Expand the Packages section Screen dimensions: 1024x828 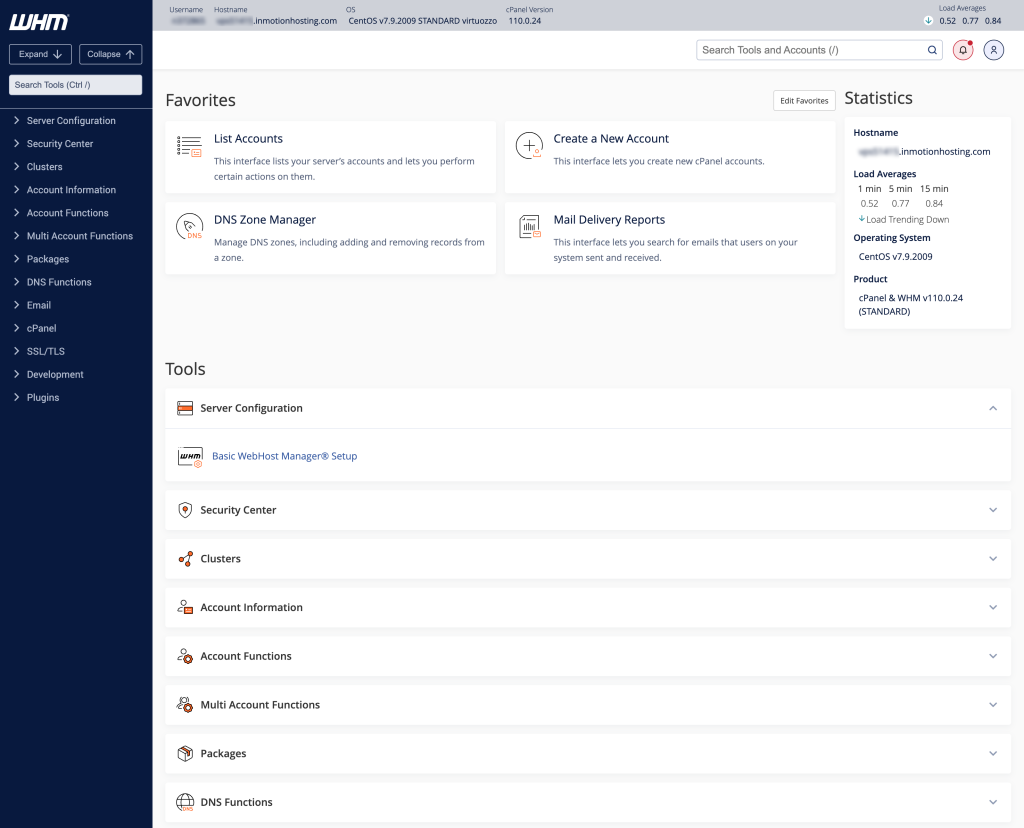point(993,753)
